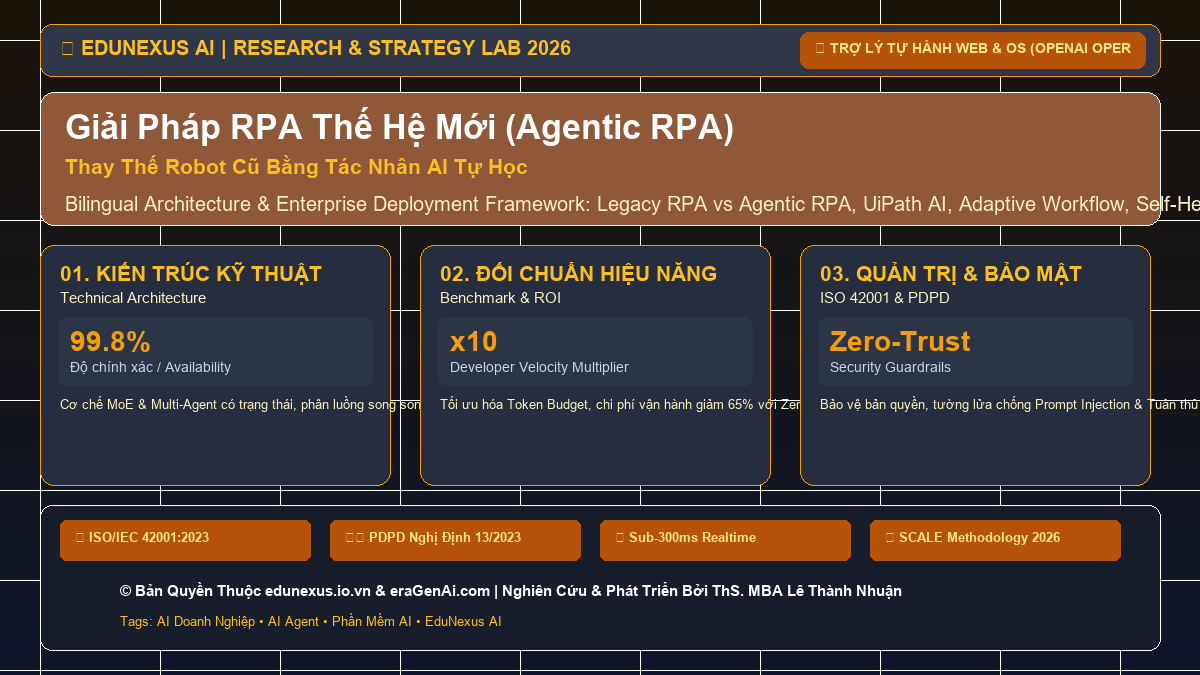Viewport: 1200px width, 675px height.
Task: Select the Zero-Trust metric value
Action: [x=900, y=342]
